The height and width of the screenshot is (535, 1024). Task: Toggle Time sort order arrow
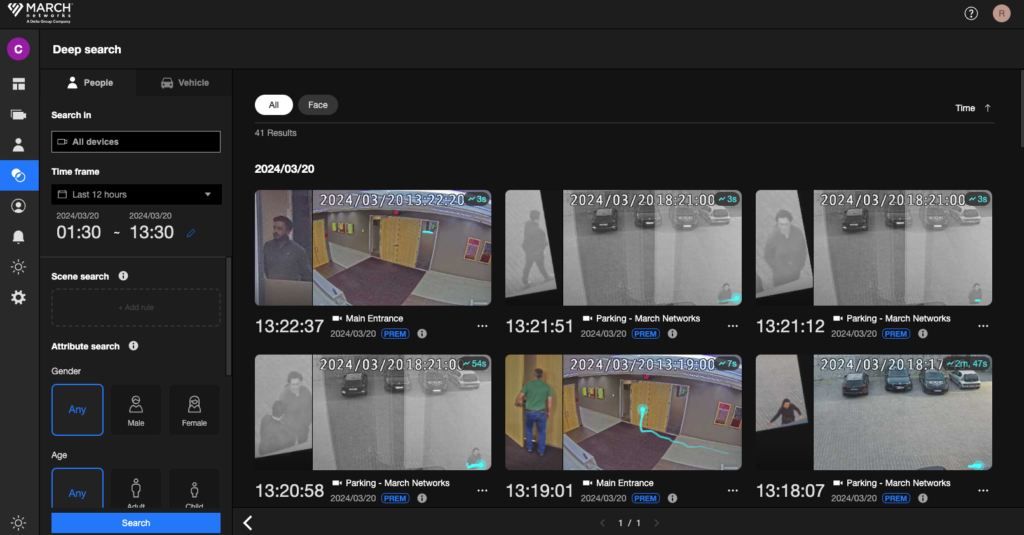(988, 108)
